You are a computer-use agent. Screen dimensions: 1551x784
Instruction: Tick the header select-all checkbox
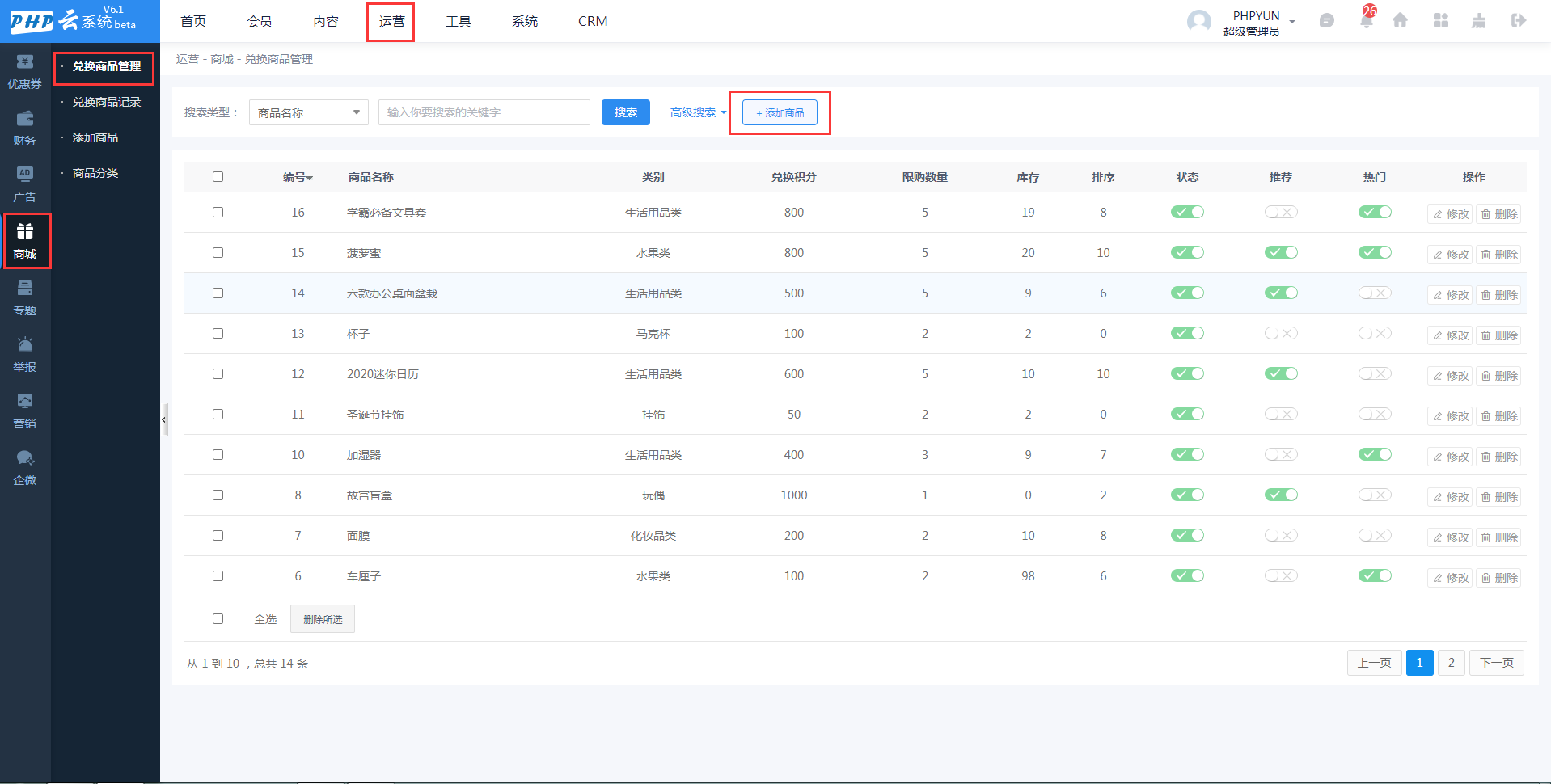[x=218, y=176]
